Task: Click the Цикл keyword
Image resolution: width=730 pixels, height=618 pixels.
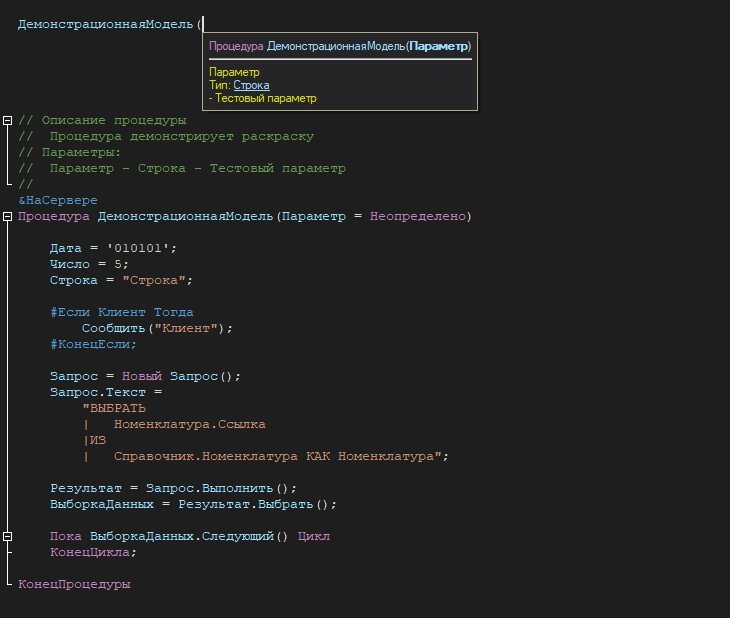Action: tap(314, 537)
